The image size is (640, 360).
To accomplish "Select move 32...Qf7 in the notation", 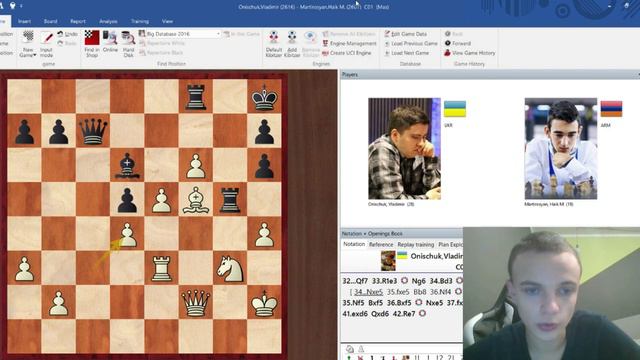I will pos(355,281).
